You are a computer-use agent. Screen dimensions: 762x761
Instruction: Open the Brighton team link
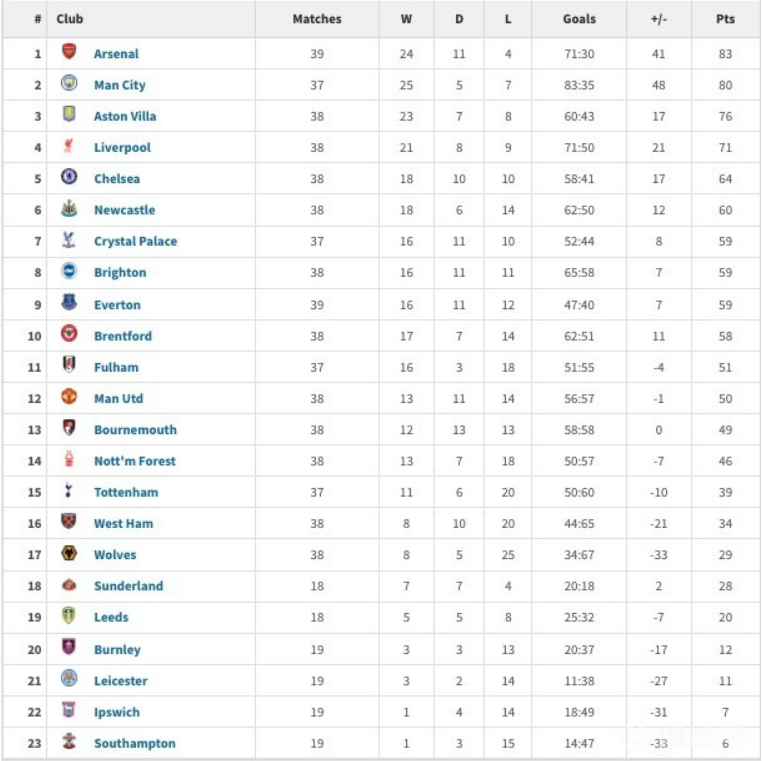(120, 272)
